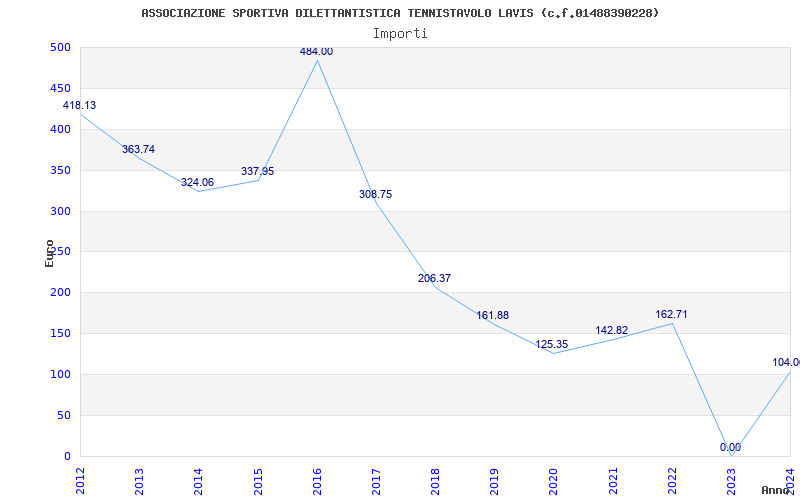Select the 2016 x-axis year label

(317, 481)
